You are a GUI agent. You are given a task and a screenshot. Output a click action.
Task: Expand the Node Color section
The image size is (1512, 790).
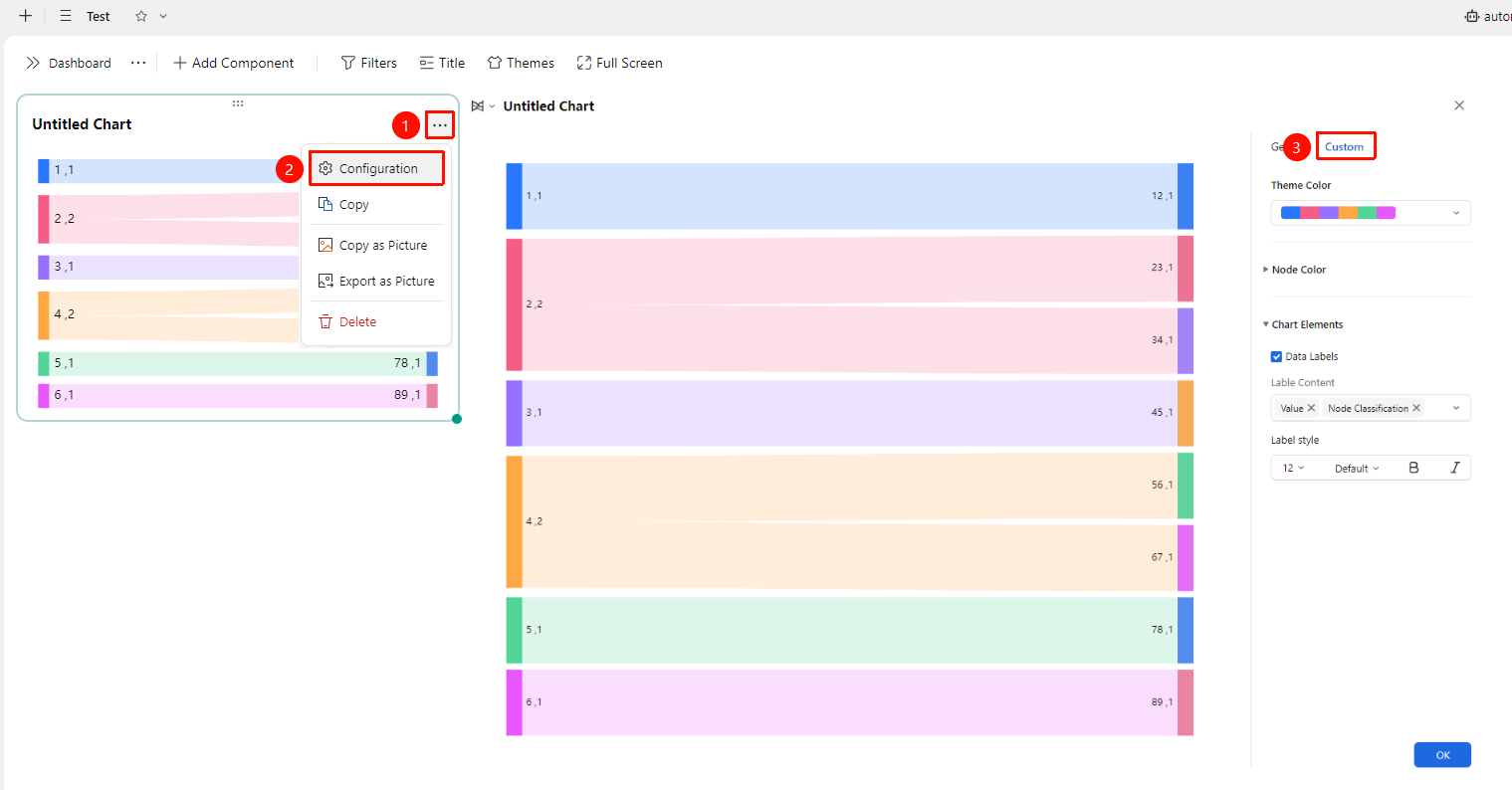[x=1295, y=270]
